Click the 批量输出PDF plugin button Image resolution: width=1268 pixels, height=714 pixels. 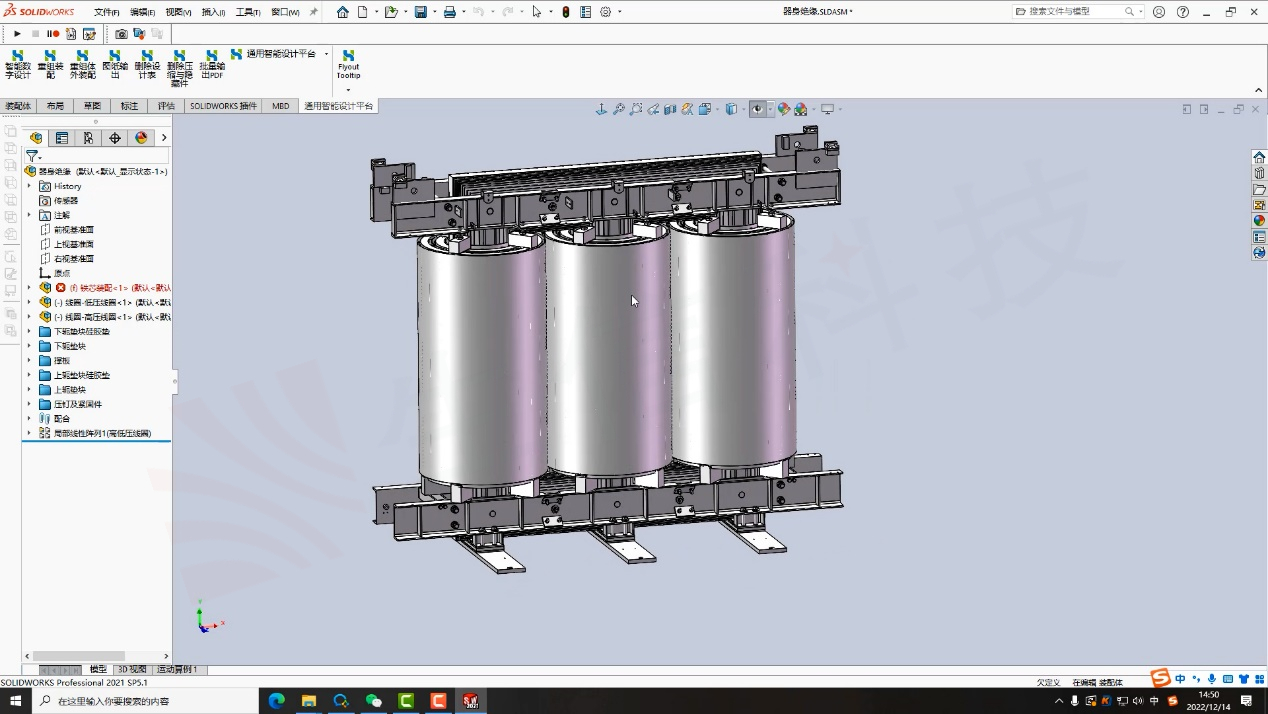211,64
